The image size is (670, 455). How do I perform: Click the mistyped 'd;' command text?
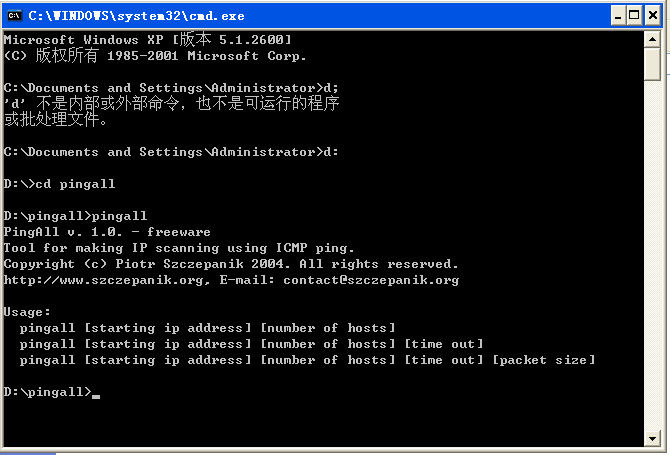click(331, 88)
